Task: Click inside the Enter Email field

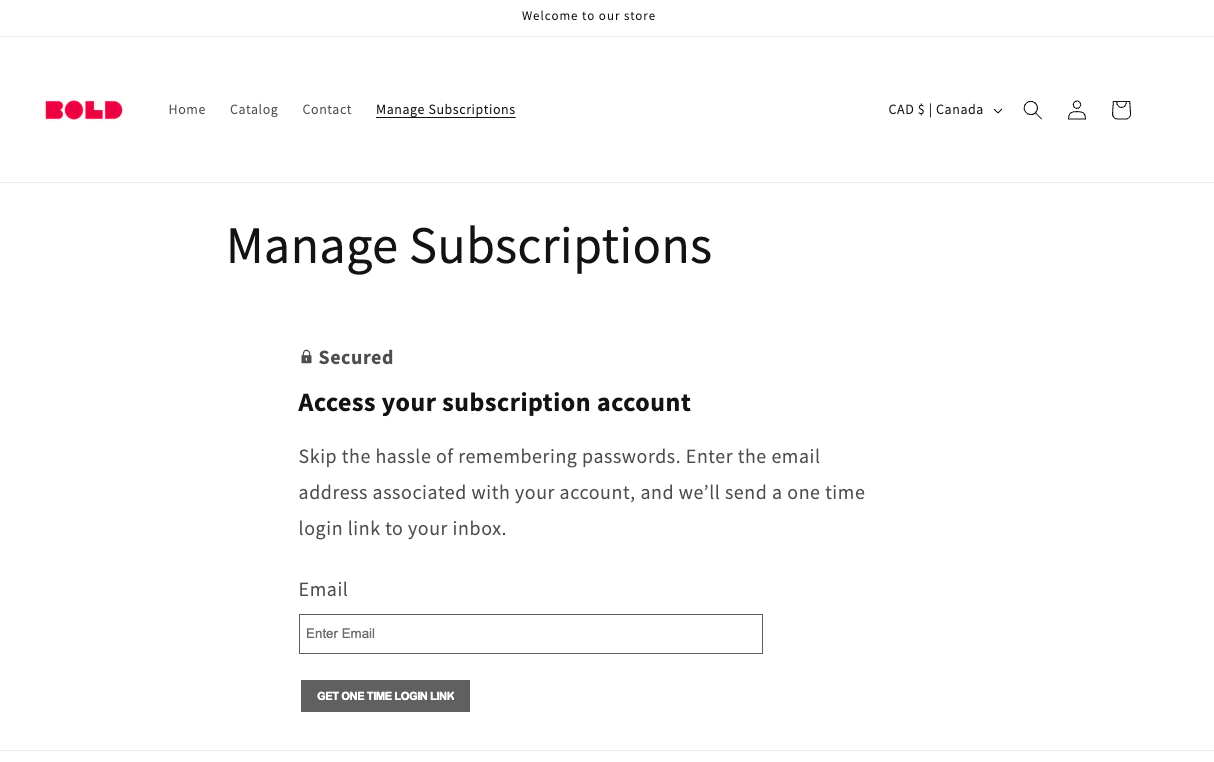Action: coord(530,633)
